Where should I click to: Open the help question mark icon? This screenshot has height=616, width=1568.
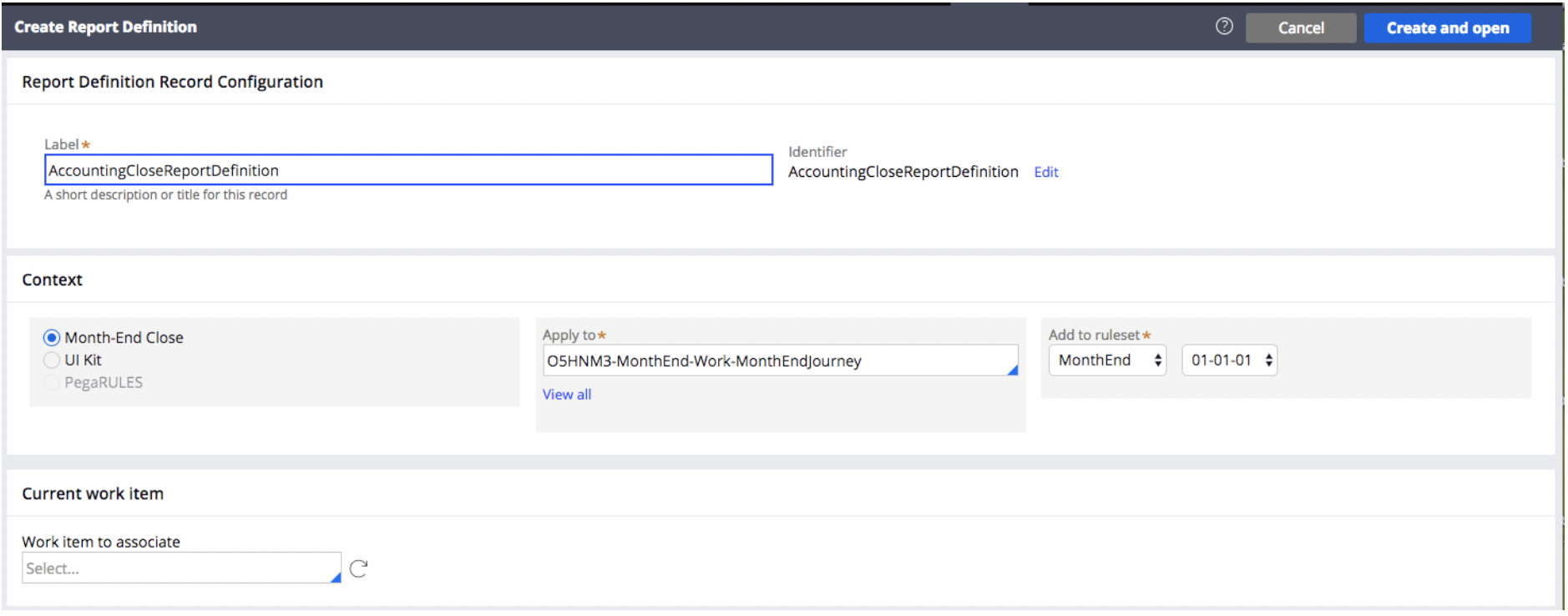click(x=1224, y=27)
